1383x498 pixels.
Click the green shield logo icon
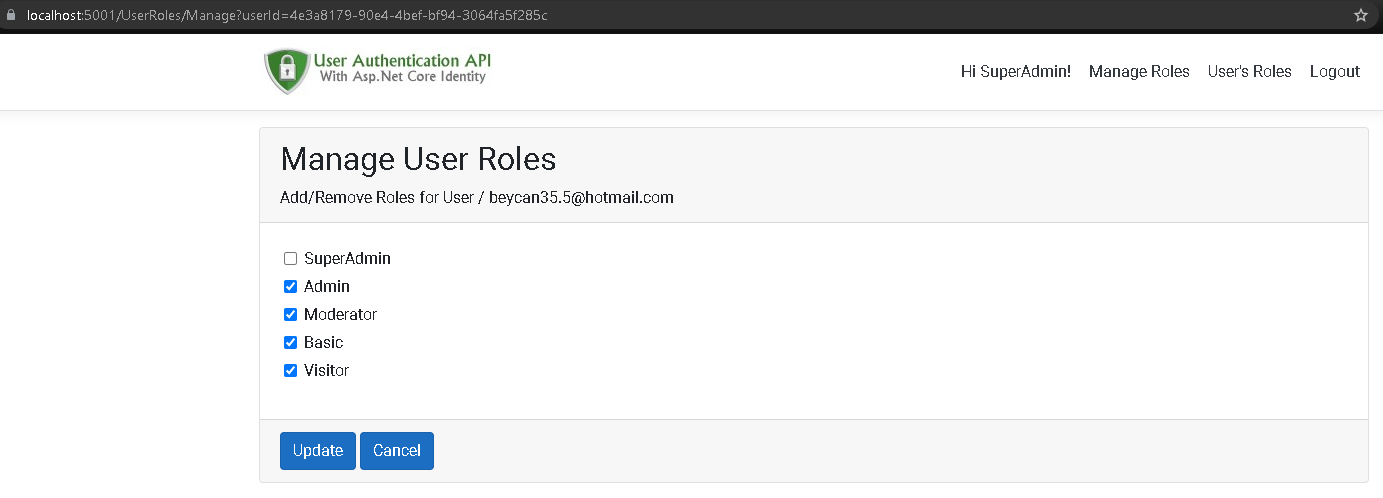(x=287, y=71)
